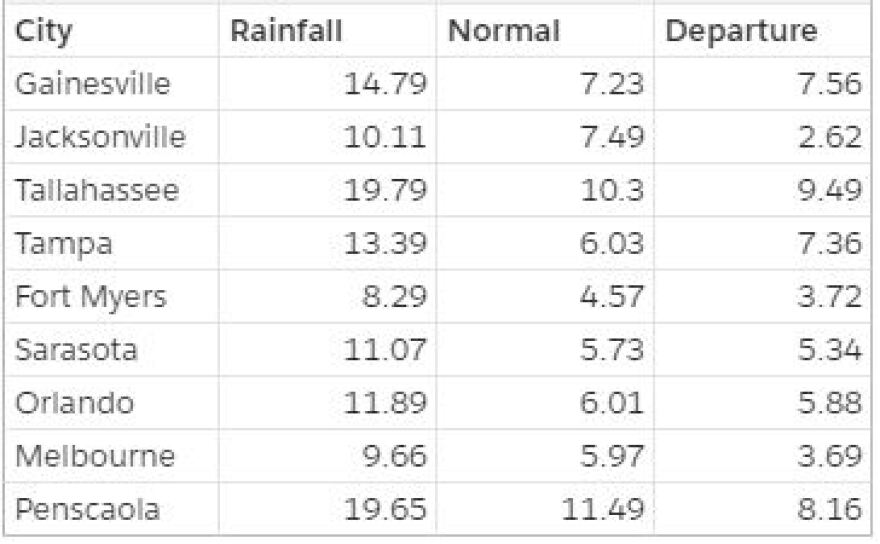
Task: Select the Fort Myers city cell
Action: 112,296
